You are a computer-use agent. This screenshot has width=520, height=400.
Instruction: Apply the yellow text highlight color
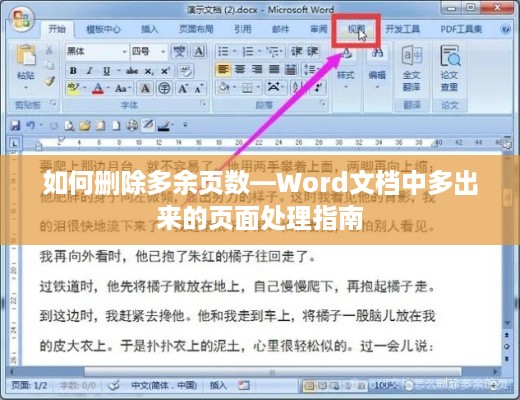pos(73,88)
